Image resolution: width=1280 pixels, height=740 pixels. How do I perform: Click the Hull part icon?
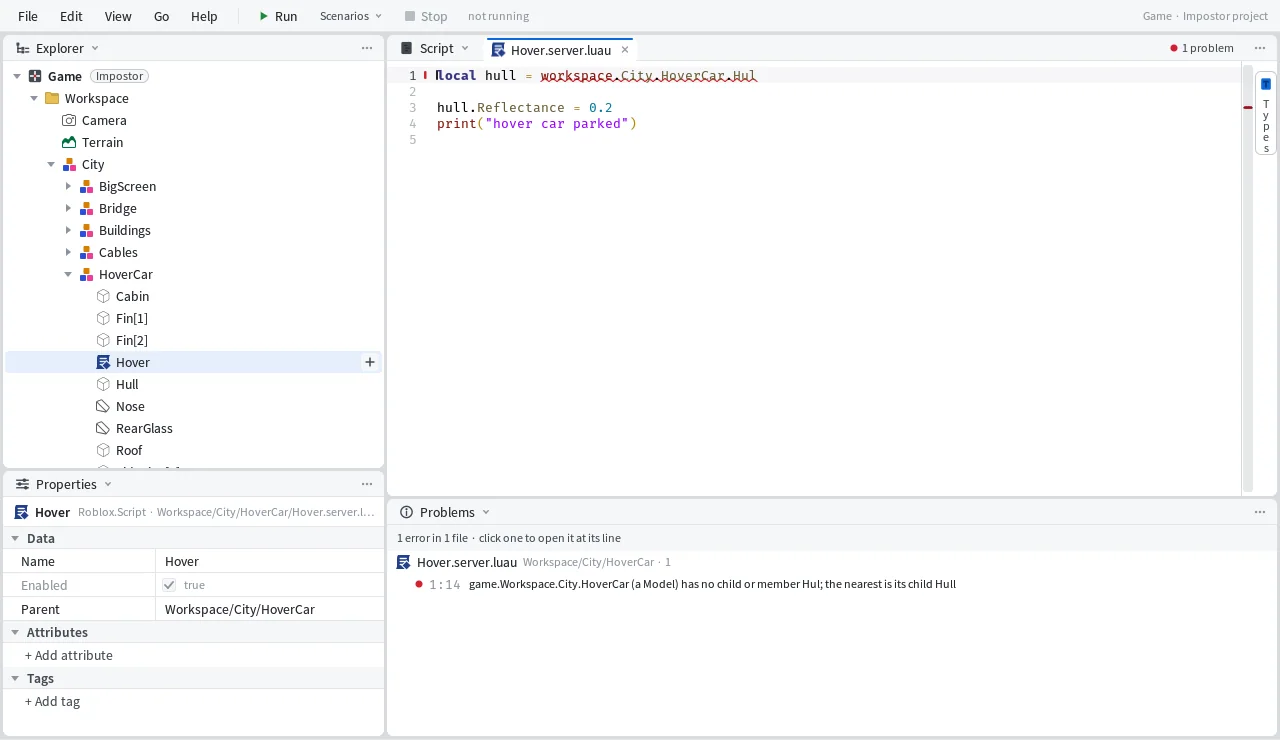pos(103,384)
